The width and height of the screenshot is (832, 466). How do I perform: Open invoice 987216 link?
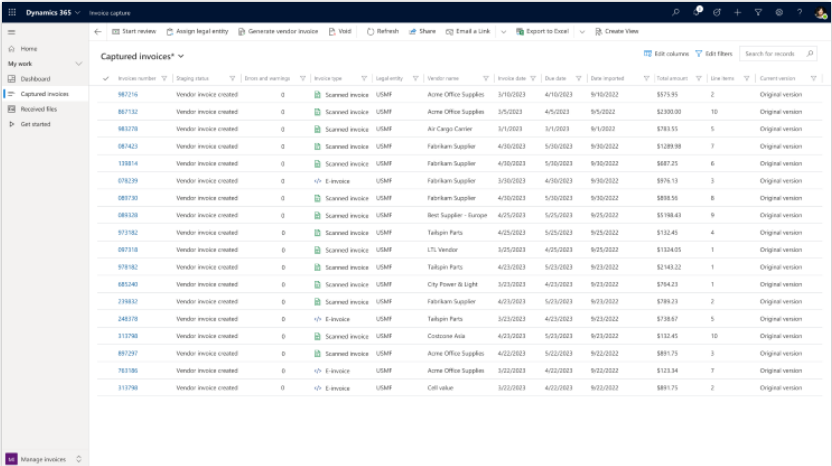coord(127,94)
